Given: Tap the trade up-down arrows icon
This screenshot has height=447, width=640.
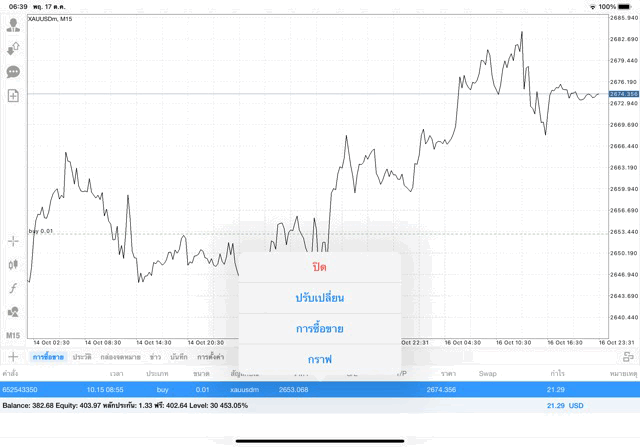Looking at the screenshot, I should click(x=13, y=48).
